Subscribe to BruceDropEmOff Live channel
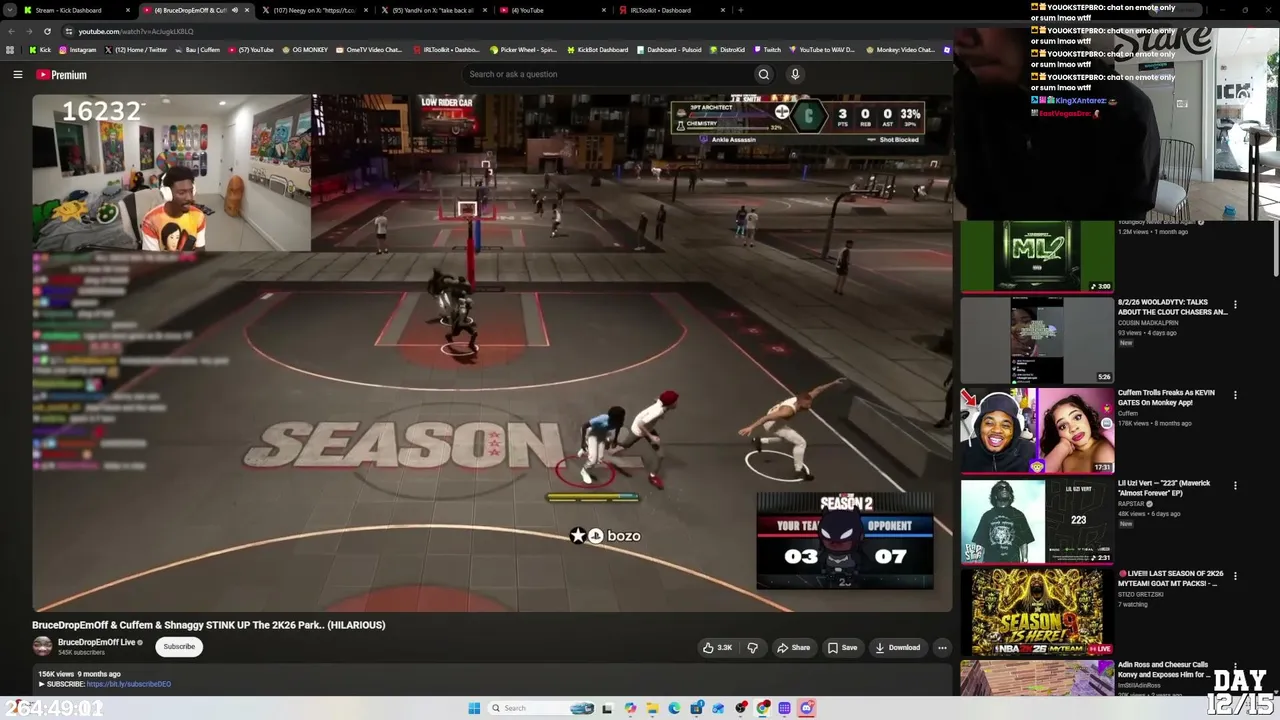The width and height of the screenshot is (1280, 720). coord(180,647)
